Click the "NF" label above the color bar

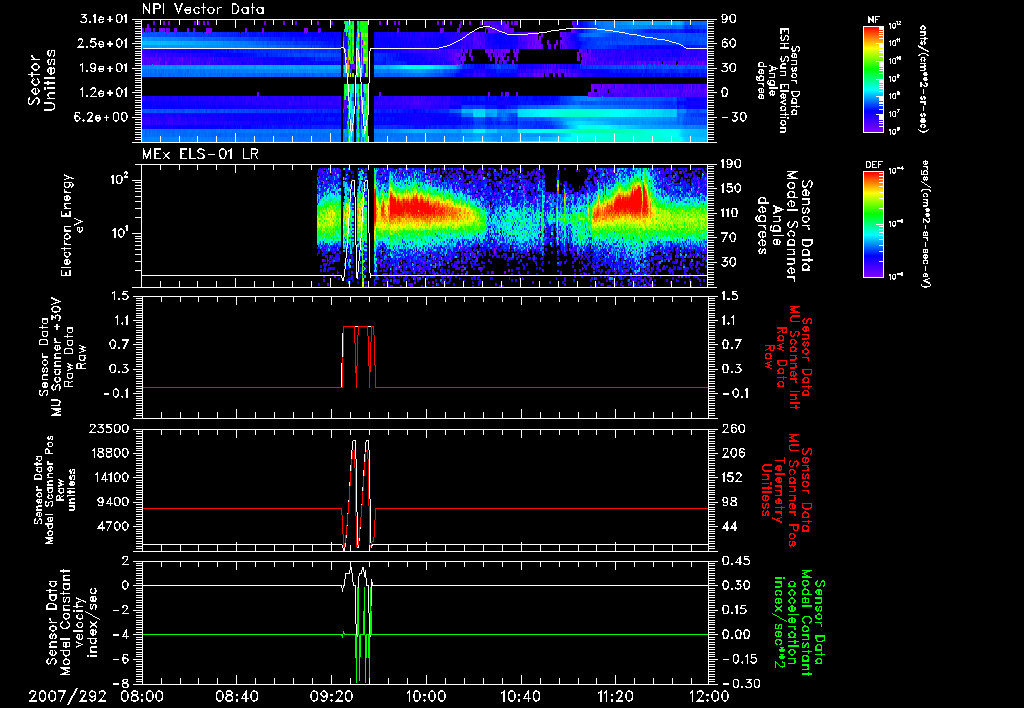[873, 20]
